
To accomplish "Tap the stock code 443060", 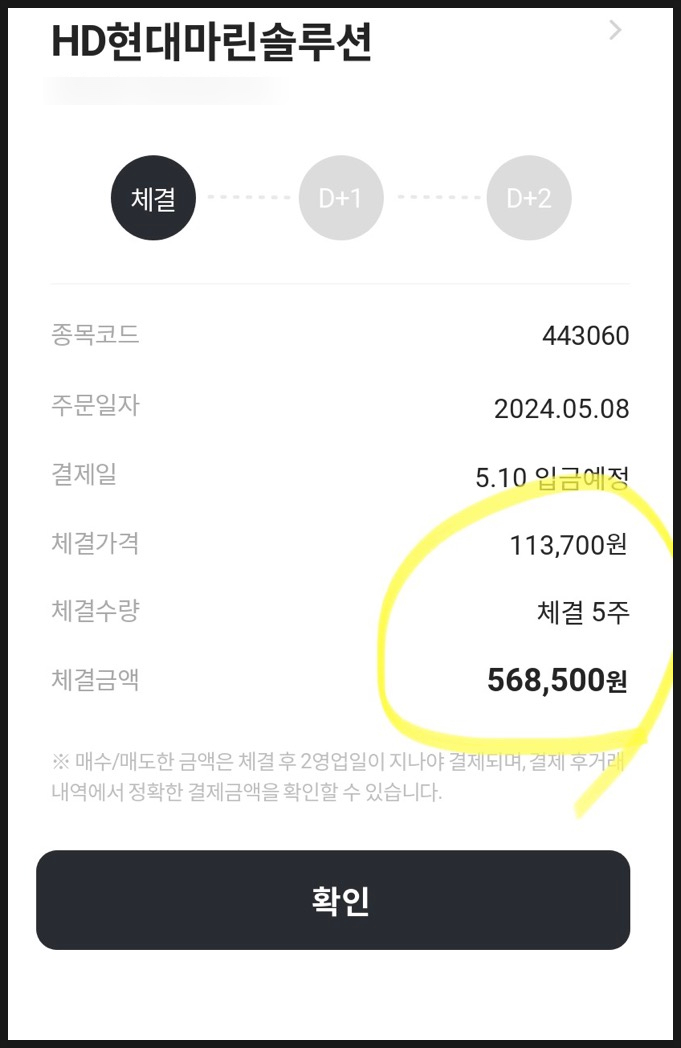I will click(585, 336).
